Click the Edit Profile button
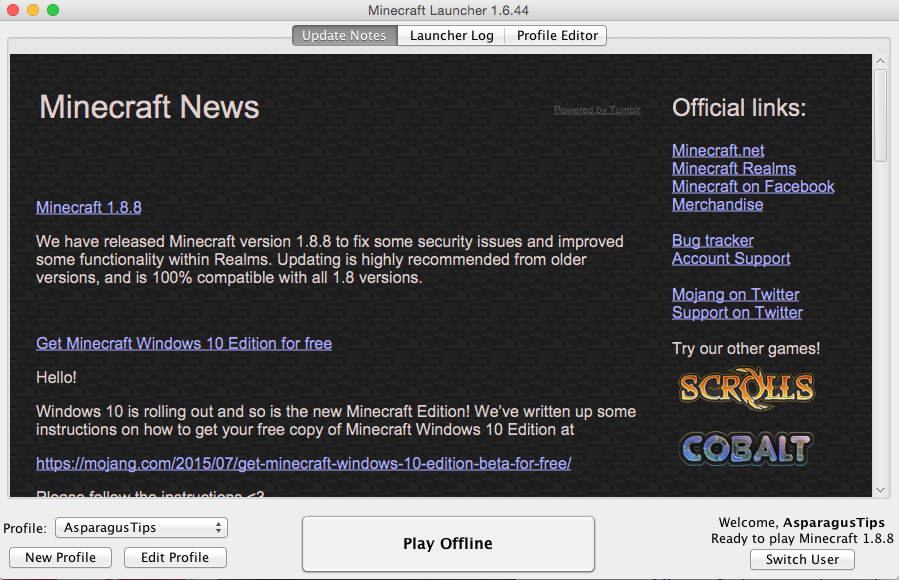 (175, 557)
